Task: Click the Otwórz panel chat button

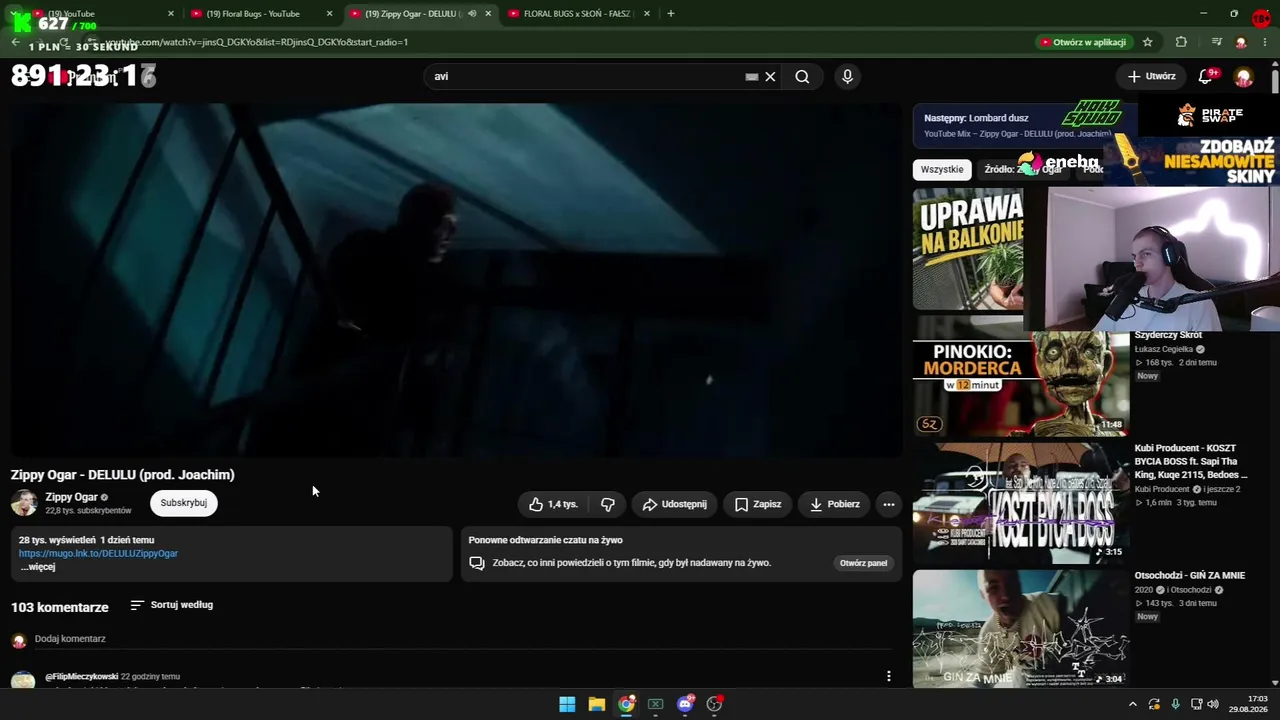Action: coord(863,563)
